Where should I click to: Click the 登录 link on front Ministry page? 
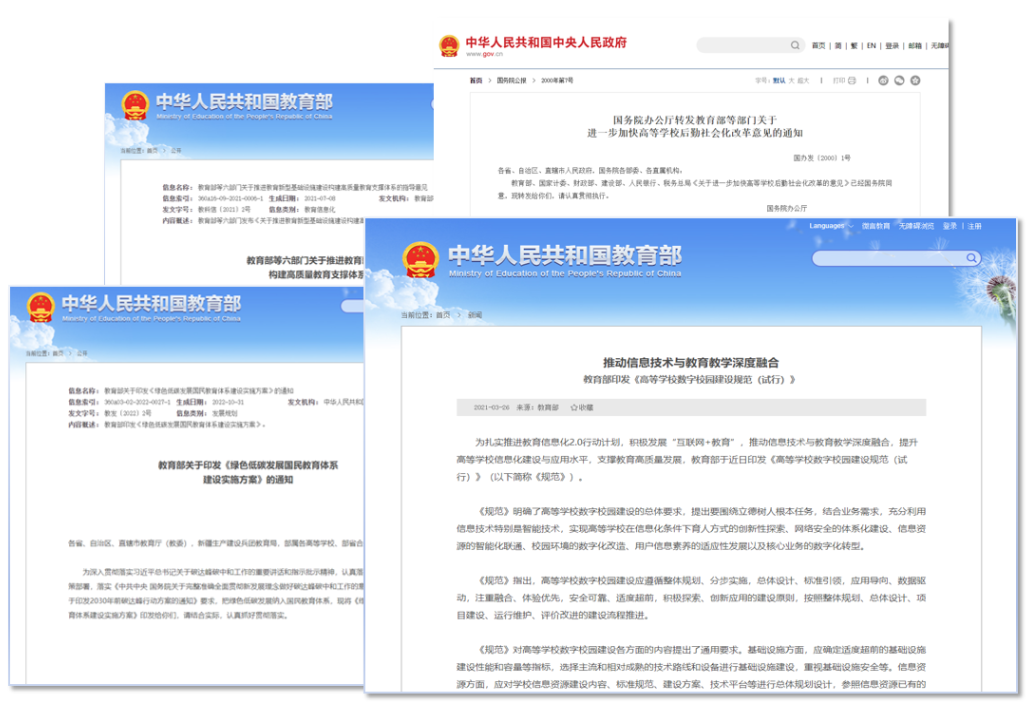pyautogui.click(x=949, y=226)
